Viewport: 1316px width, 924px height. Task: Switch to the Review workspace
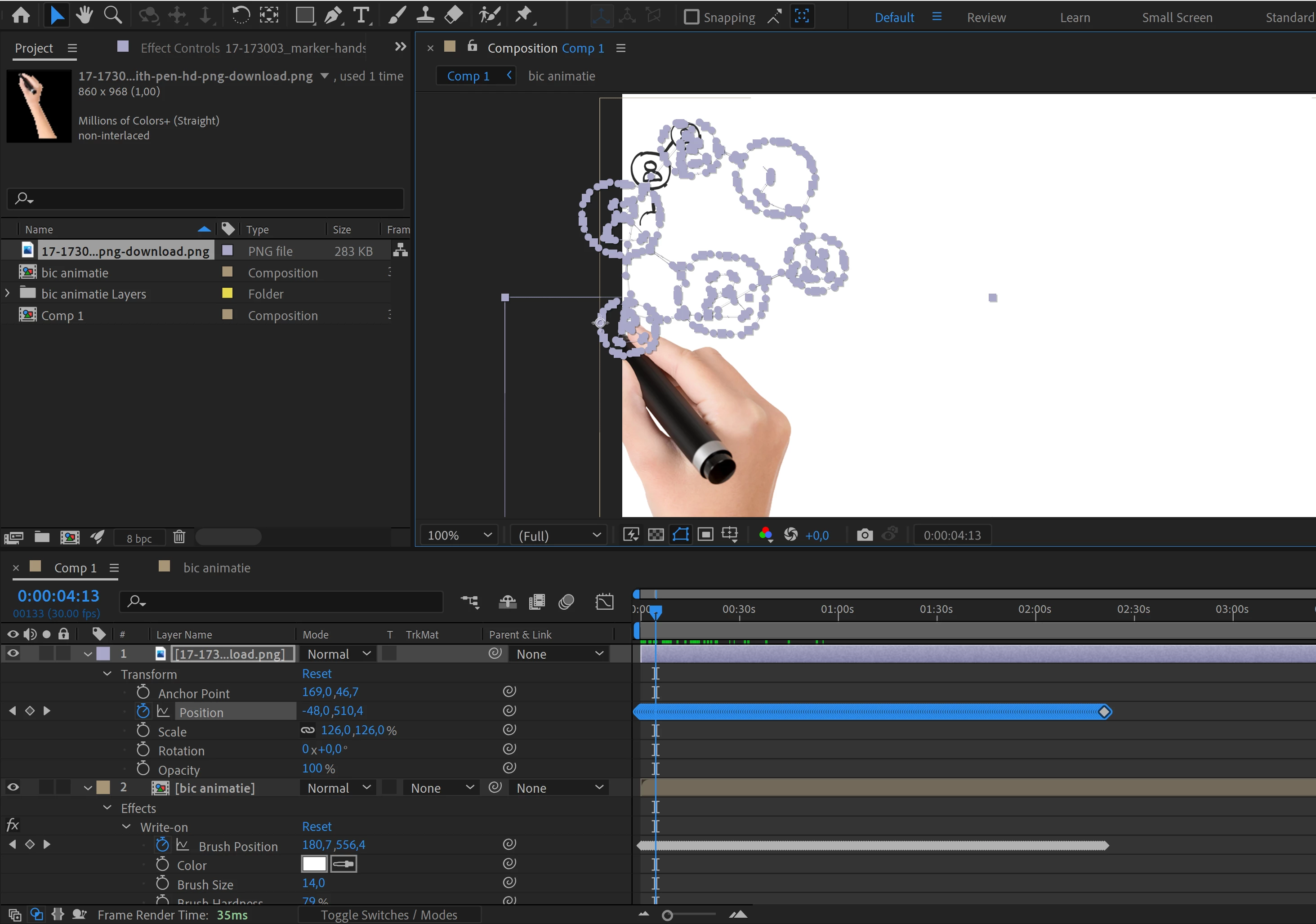tap(986, 18)
